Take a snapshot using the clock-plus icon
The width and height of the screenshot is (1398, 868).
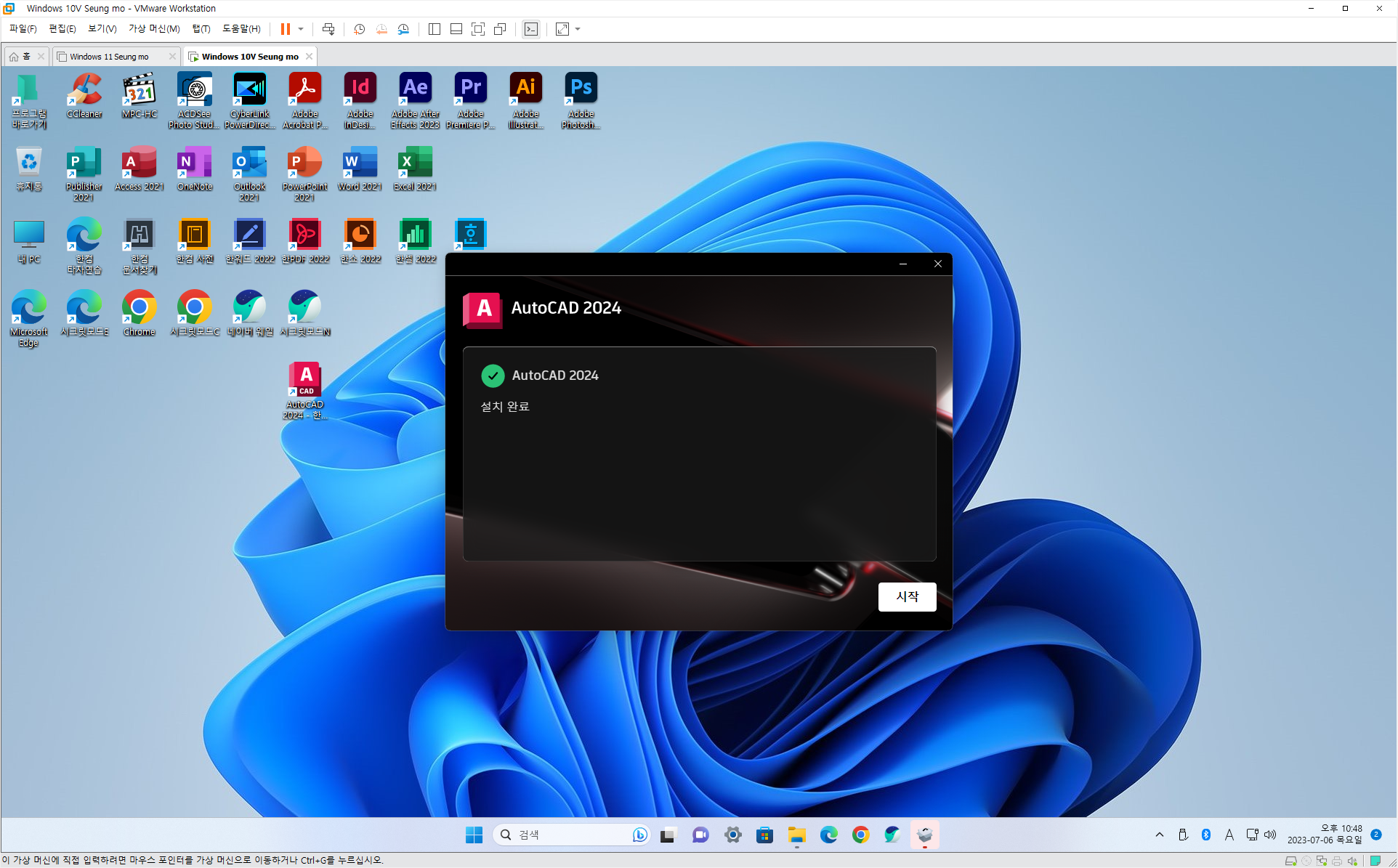pyautogui.click(x=359, y=29)
